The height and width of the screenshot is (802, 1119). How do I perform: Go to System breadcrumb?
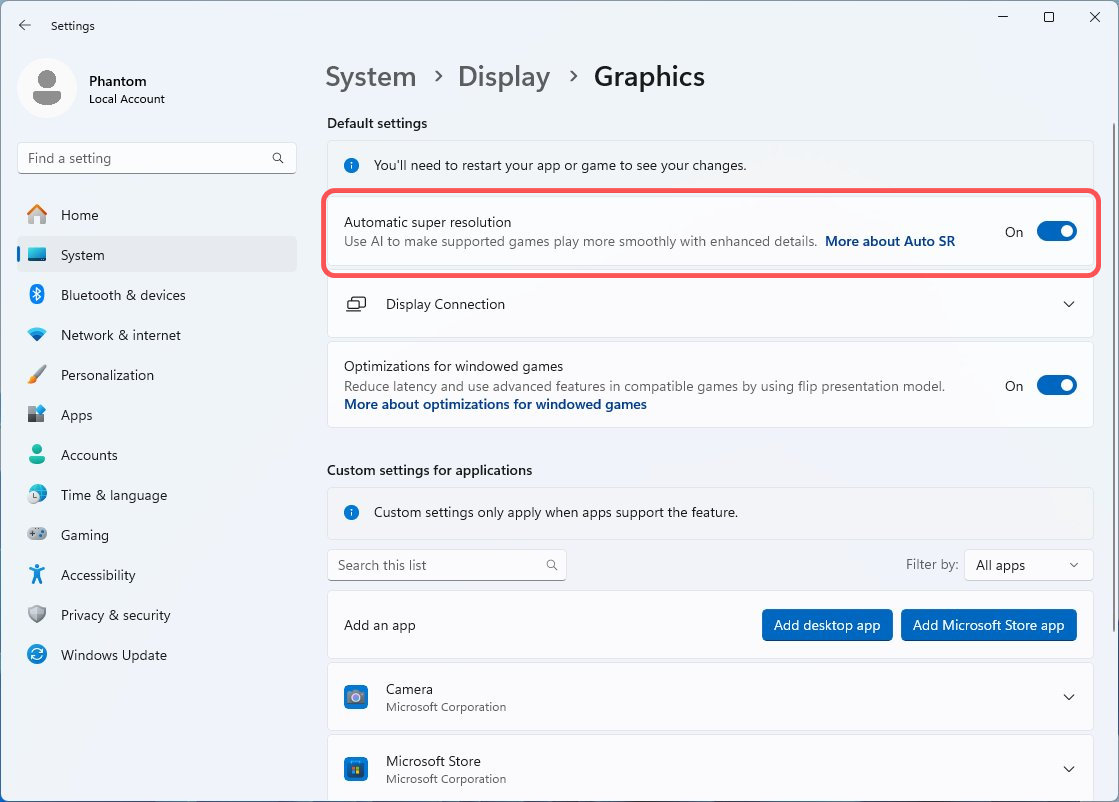[371, 76]
